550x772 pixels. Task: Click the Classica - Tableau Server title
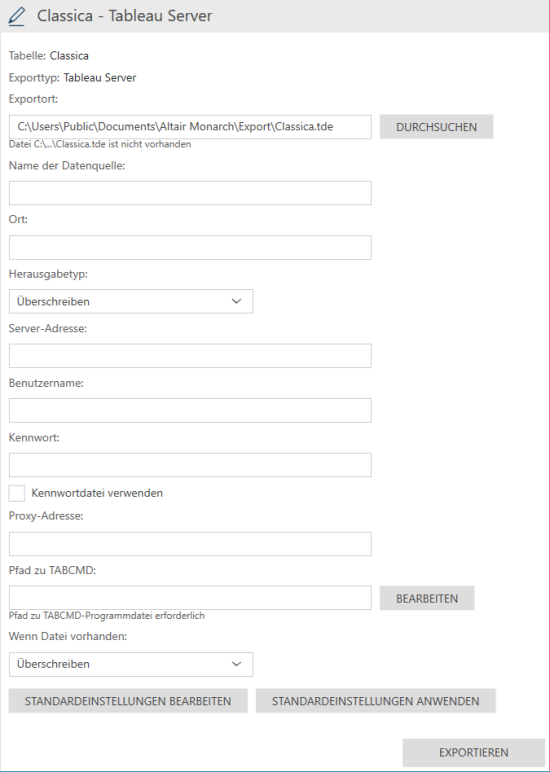coord(125,16)
